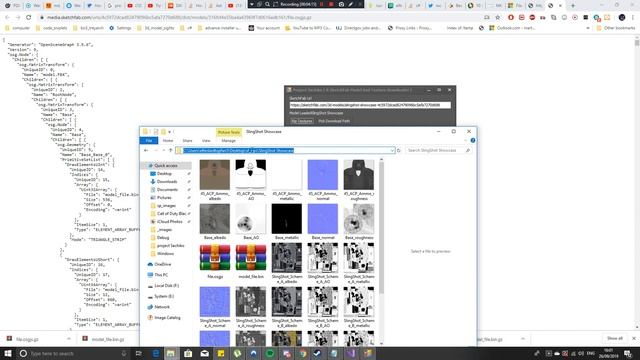Select the 45_ACP_Ammo_AO thumbnail
Viewport: 640px width, 360px height.
click(251, 175)
